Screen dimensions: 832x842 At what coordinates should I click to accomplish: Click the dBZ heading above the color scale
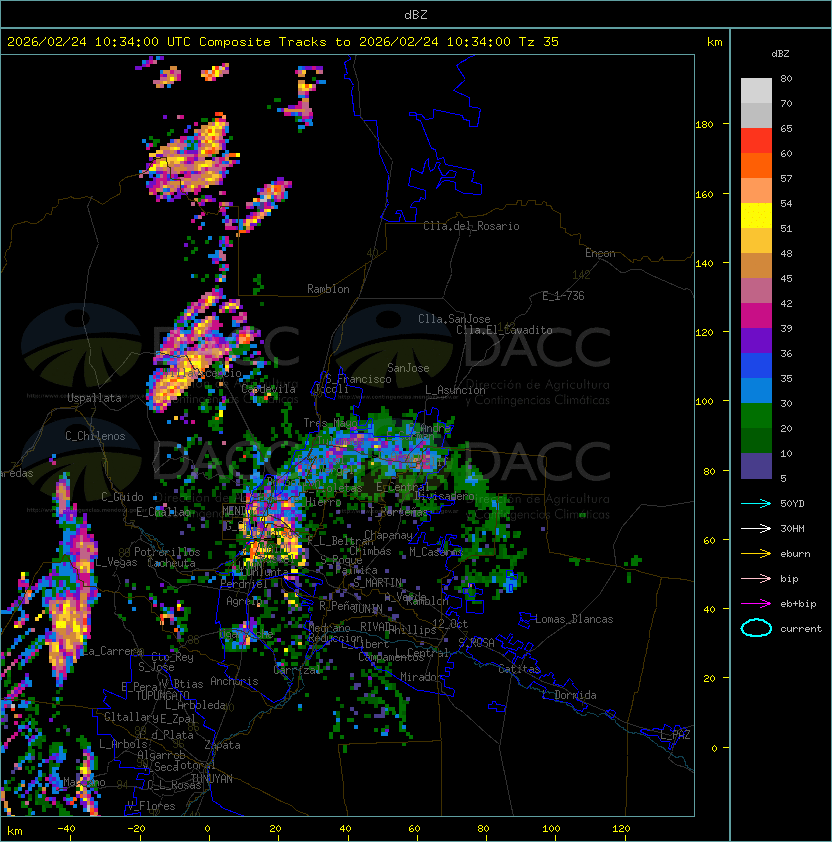pyautogui.click(x=780, y=54)
